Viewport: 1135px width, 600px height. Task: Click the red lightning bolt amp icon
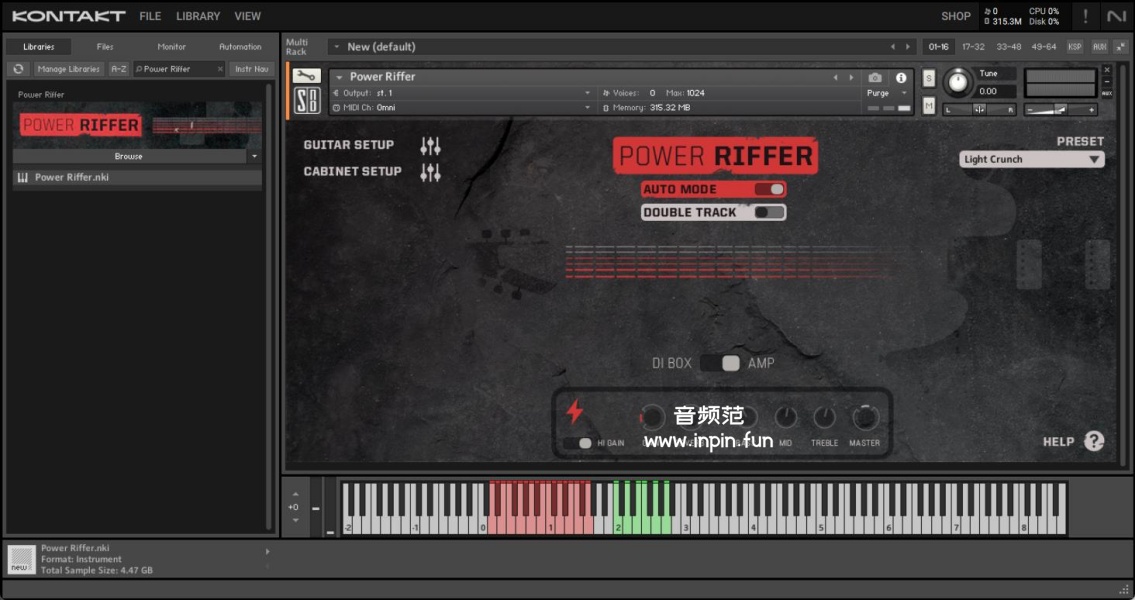point(574,412)
